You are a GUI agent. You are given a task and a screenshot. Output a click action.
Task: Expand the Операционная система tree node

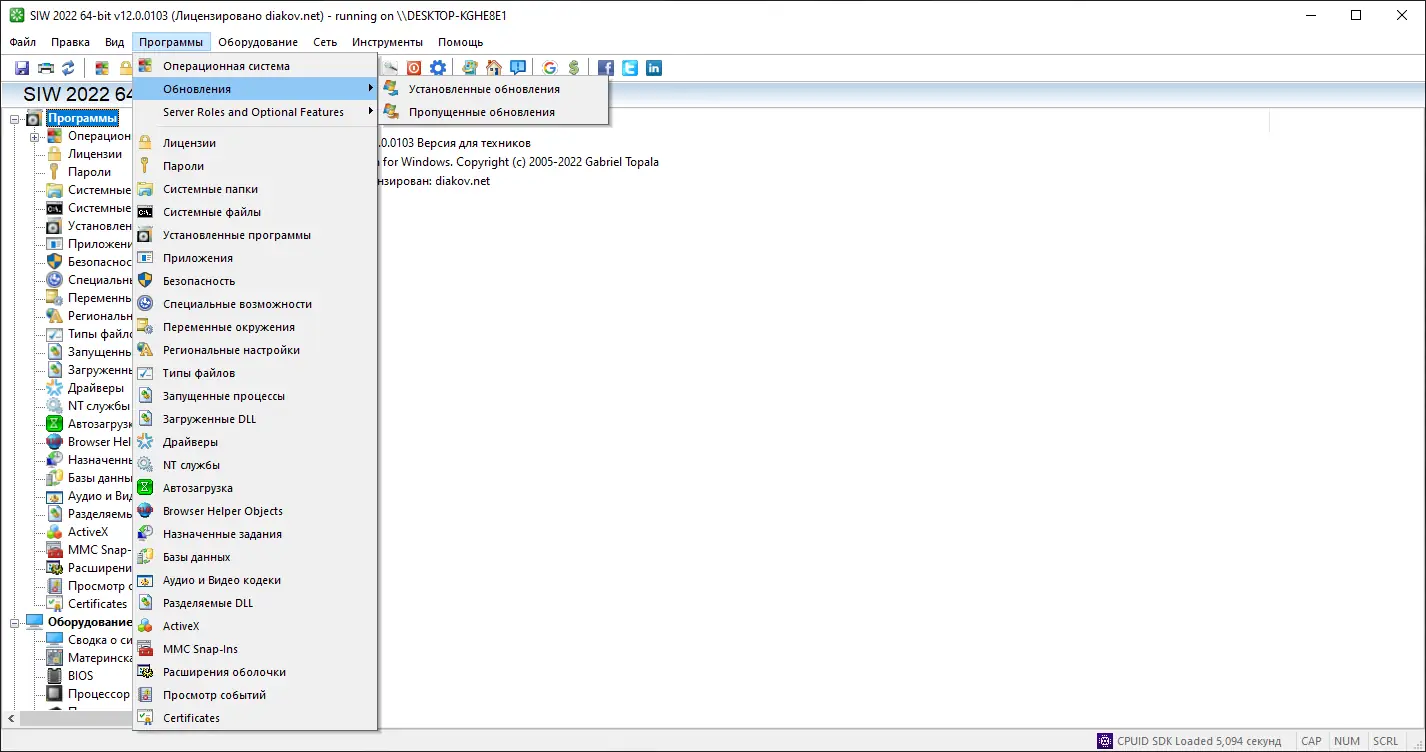pyautogui.click(x=34, y=136)
